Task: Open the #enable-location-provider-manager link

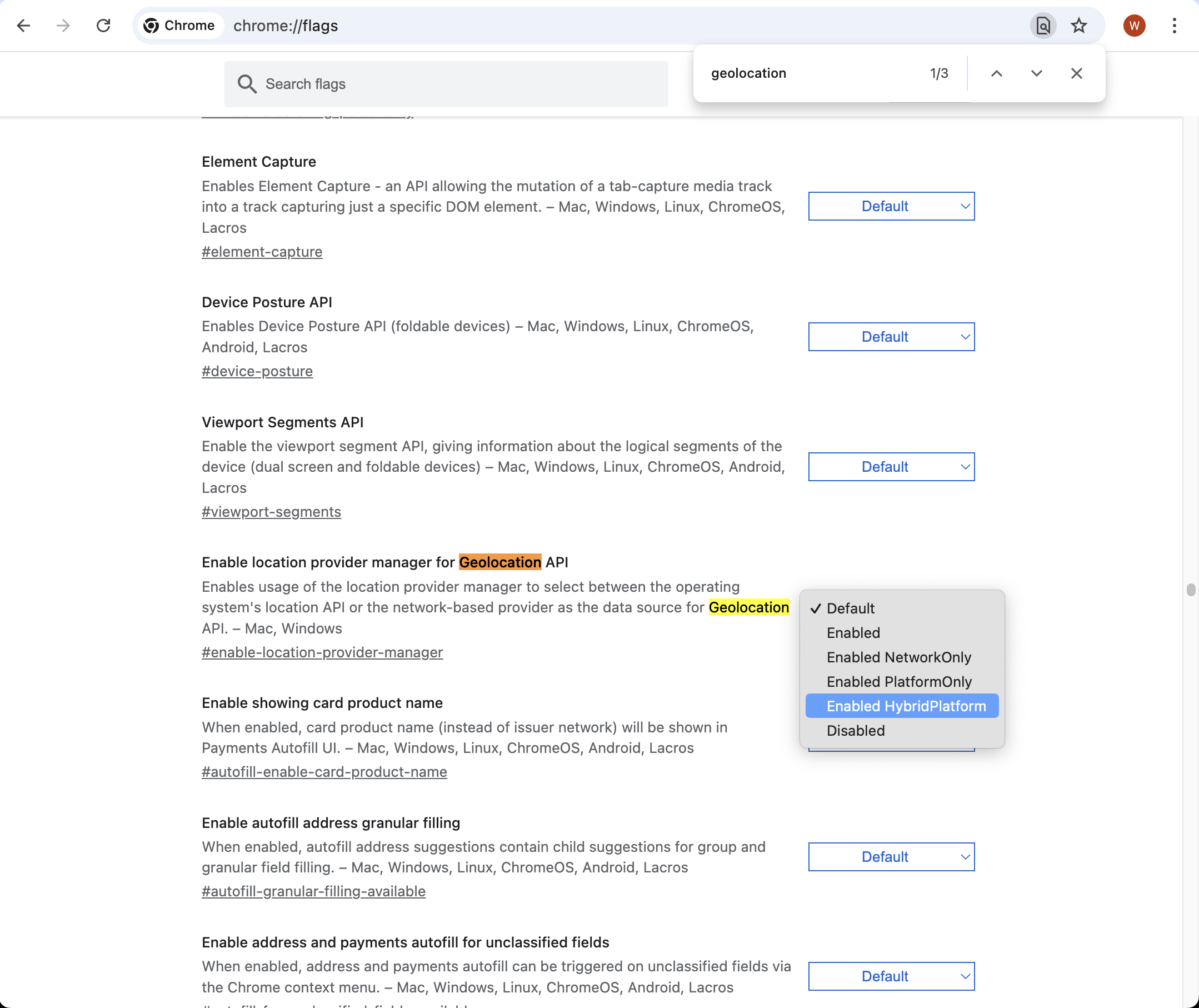Action: [322, 652]
